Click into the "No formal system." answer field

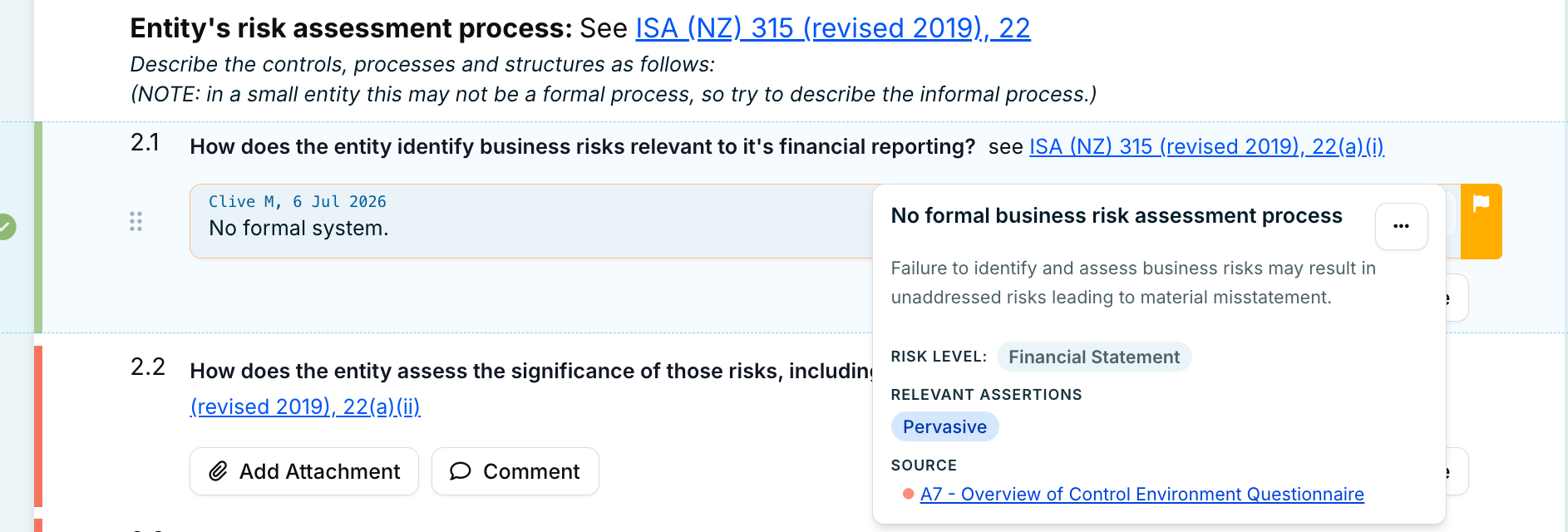[x=532, y=221]
